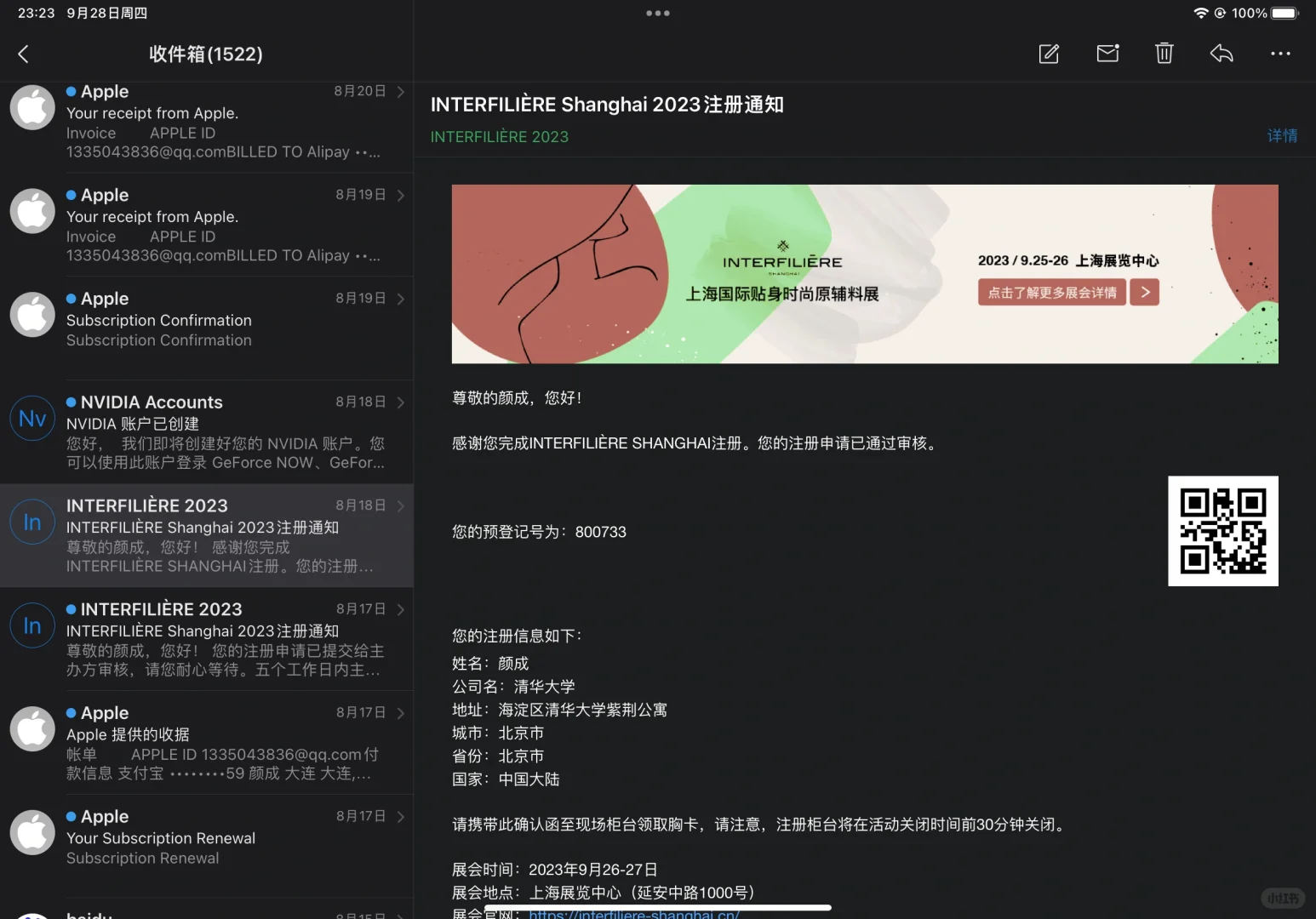
Task: Open the 8月20日 Apple receipt via its chevron
Action: 399,91
